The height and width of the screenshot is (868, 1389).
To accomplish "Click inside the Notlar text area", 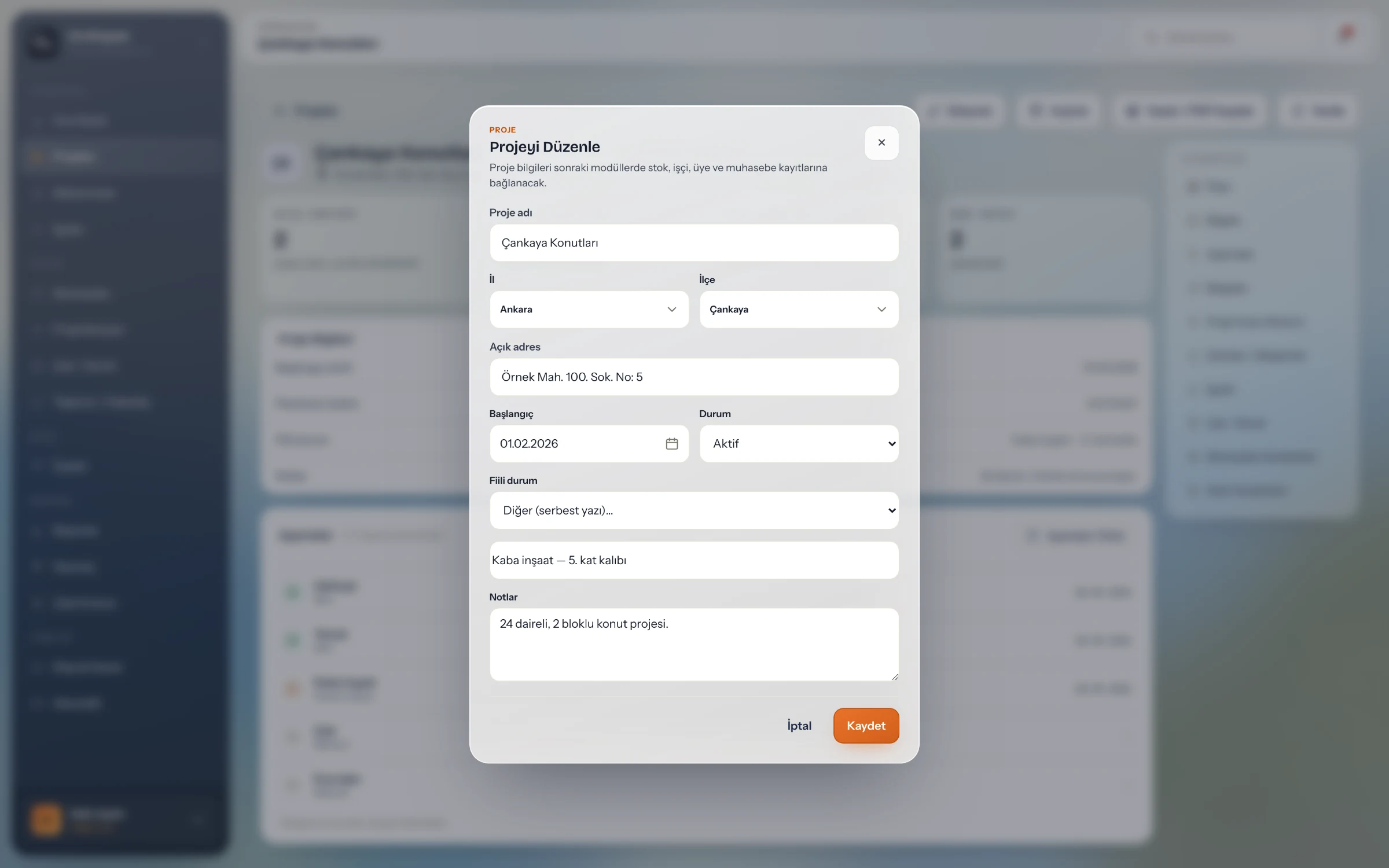I will coord(694,644).
